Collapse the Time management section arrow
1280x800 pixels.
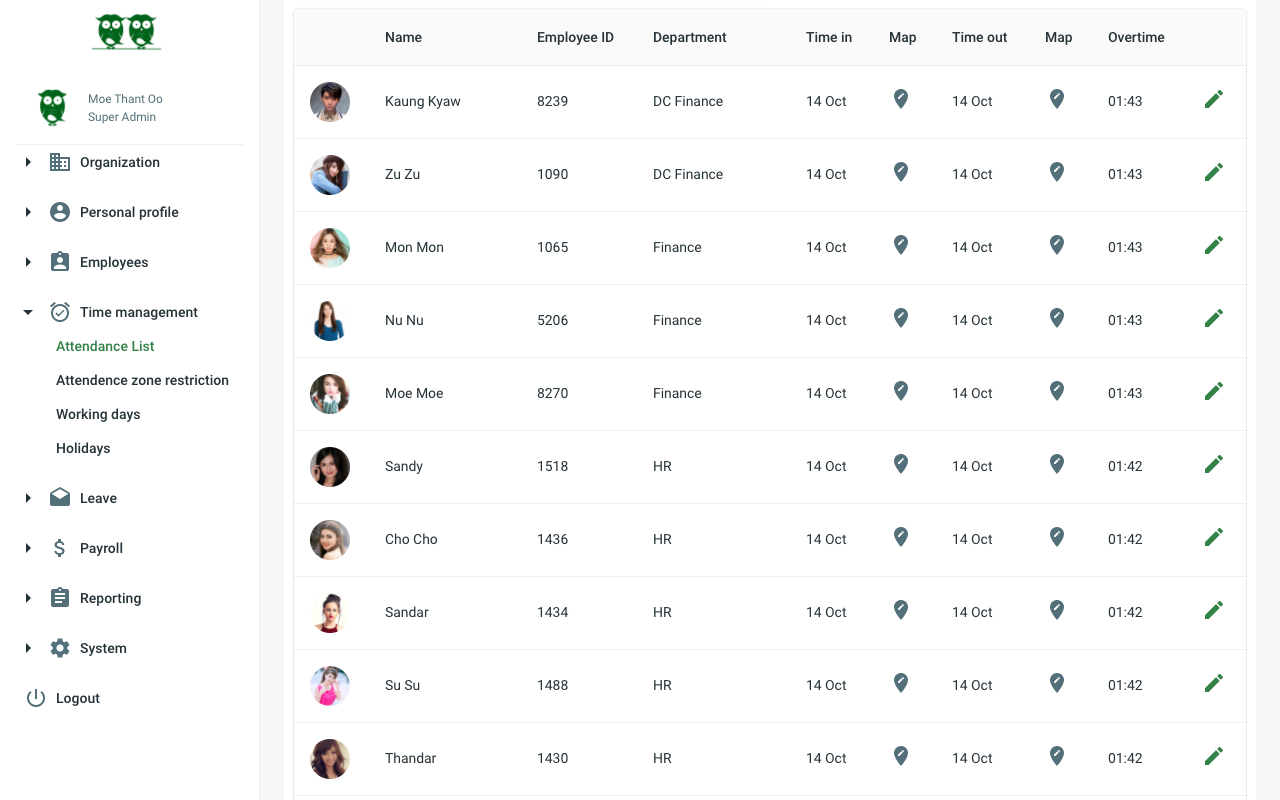(28, 312)
